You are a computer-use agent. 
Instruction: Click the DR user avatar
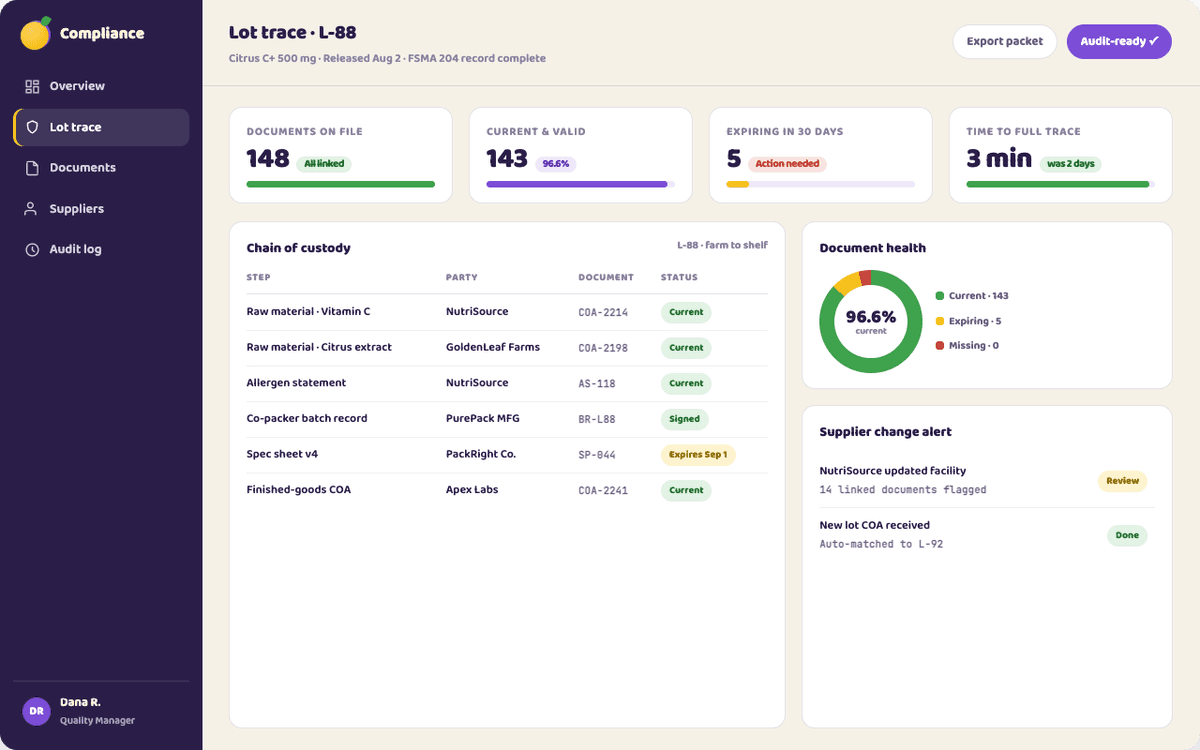(36, 711)
